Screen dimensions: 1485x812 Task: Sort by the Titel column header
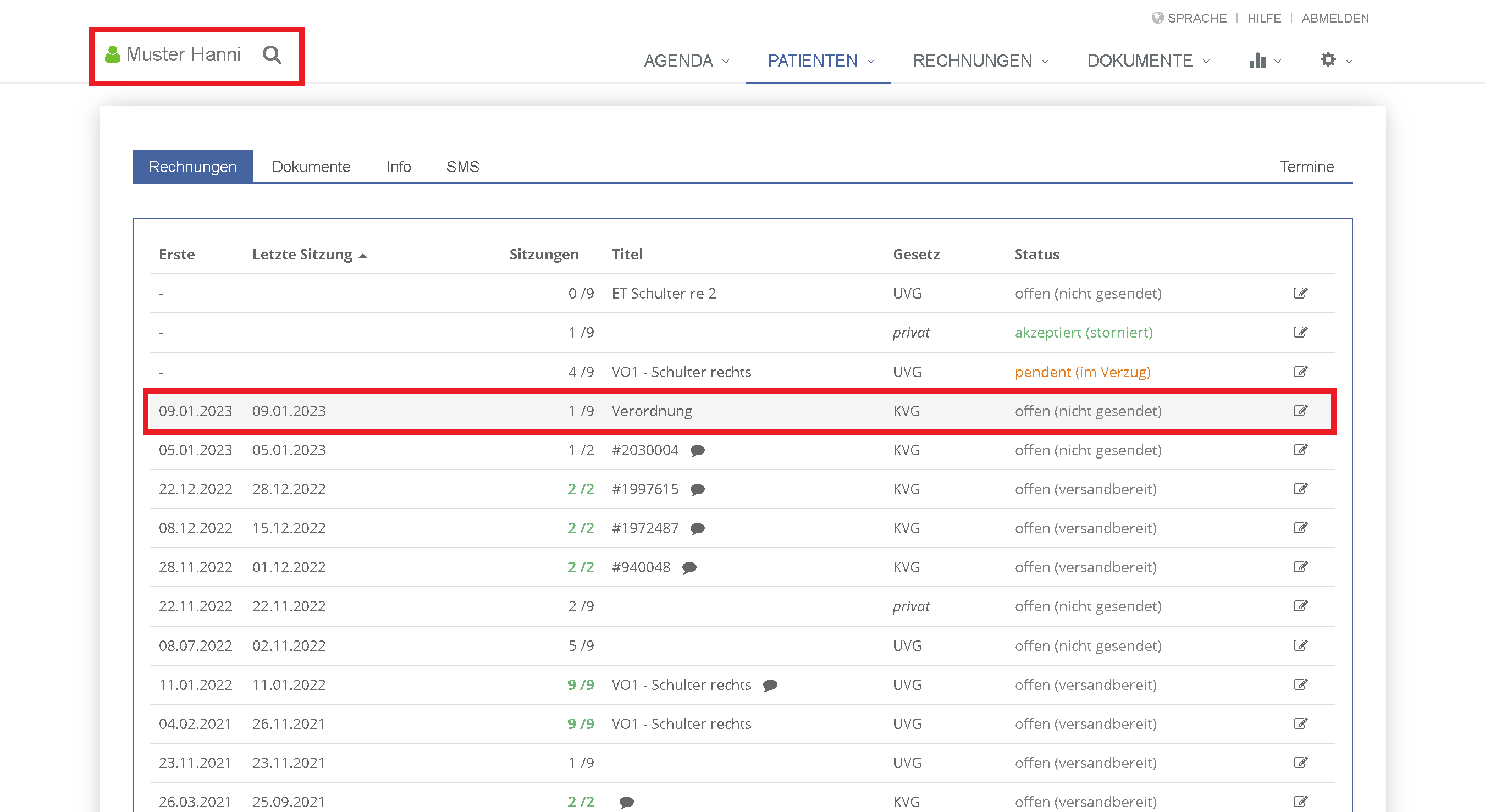[627, 254]
